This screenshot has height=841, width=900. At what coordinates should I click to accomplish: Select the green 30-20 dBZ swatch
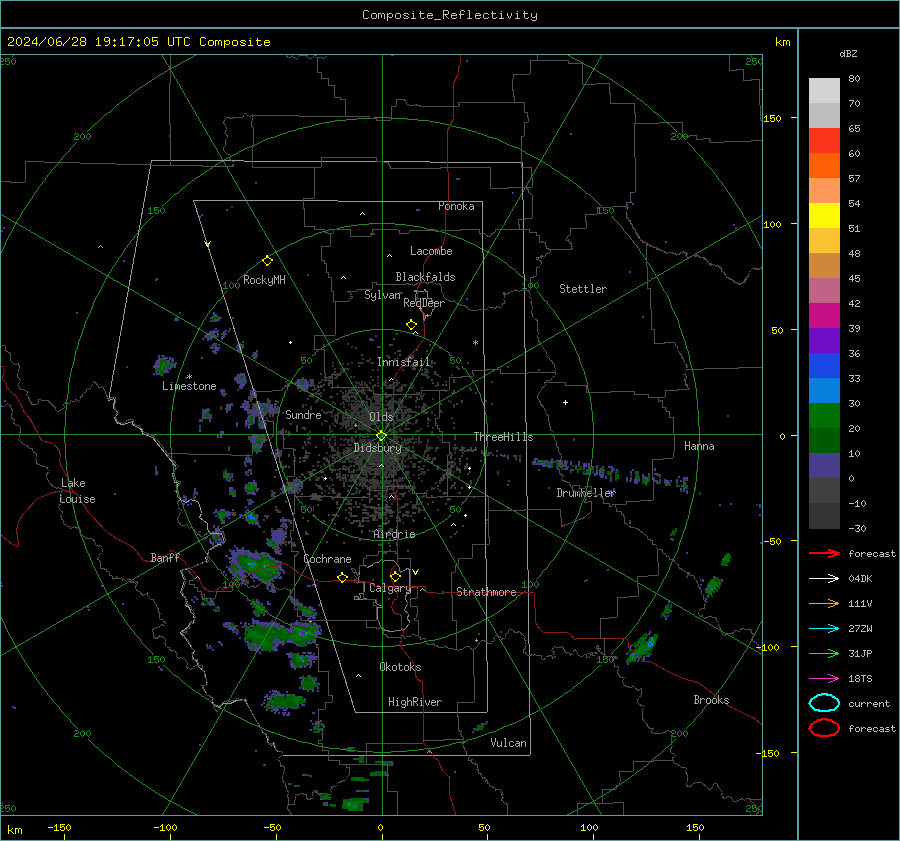(824, 415)
